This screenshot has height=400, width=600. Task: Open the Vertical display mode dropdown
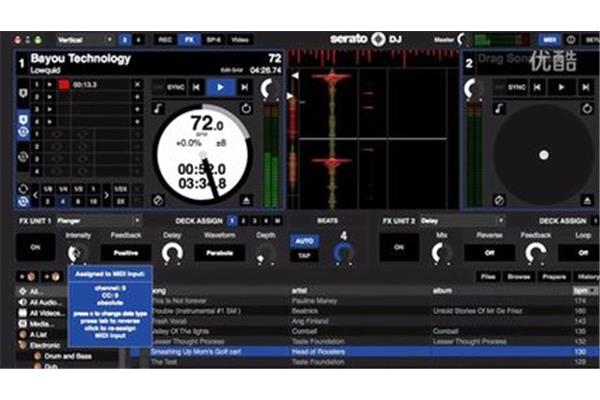click(x=85, y=40)
